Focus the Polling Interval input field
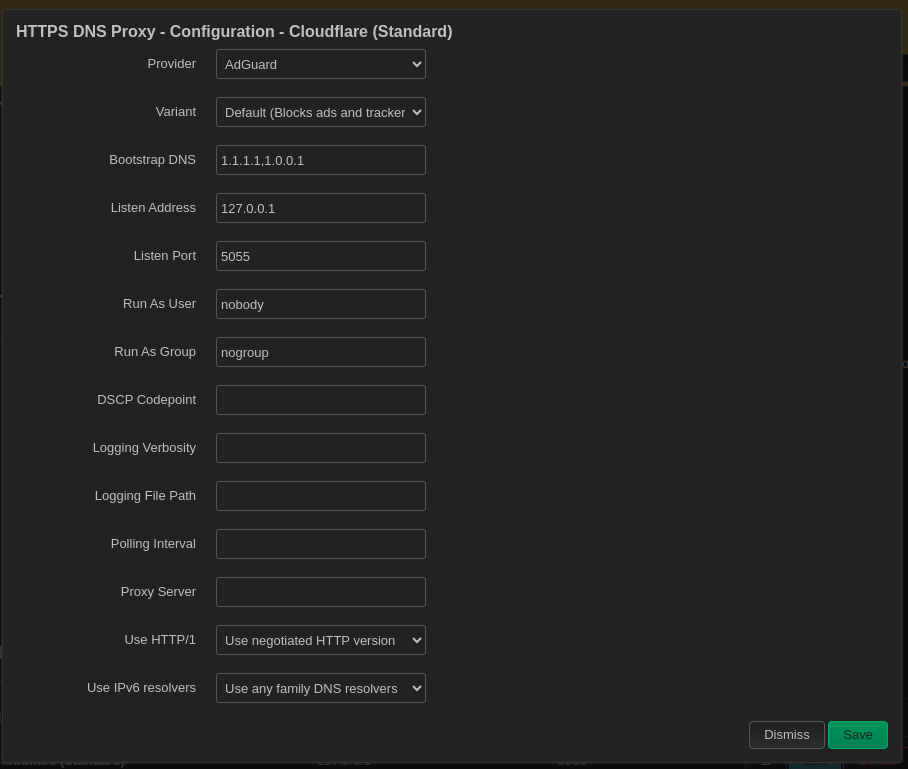This screenshot has height=769, width=908. pos(321,545)
